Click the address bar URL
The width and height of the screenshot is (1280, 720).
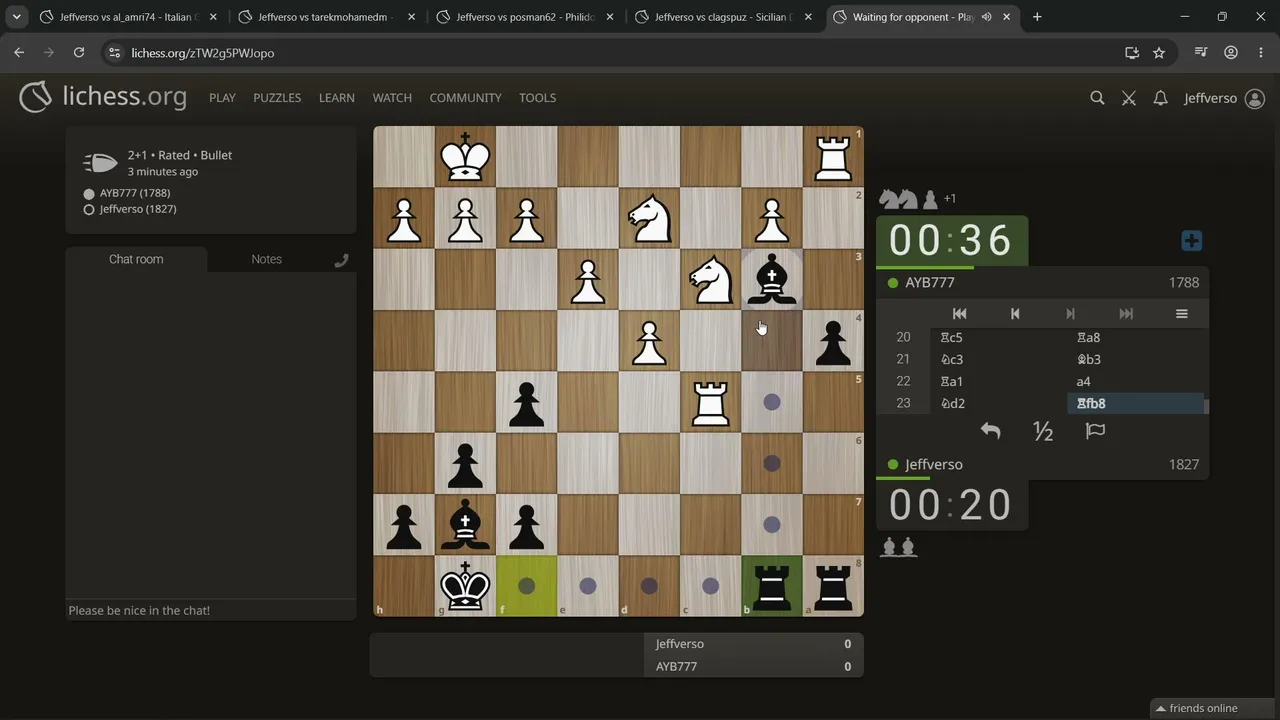coord(203,53)
